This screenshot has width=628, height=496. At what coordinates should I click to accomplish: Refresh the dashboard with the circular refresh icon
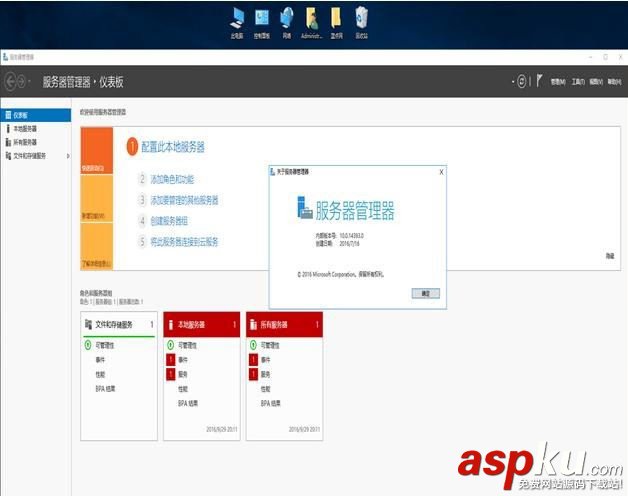click(521, 82)
